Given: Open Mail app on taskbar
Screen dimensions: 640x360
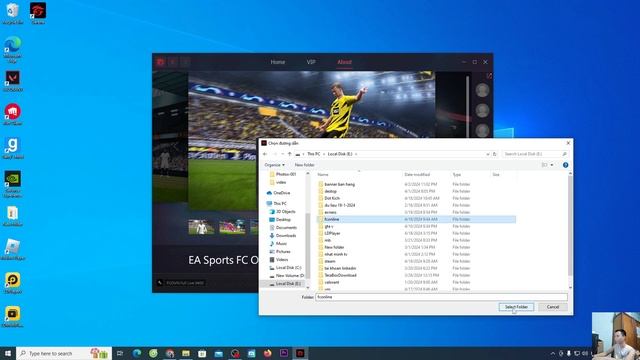Looking at the screenshot, I should click(219, 353).
